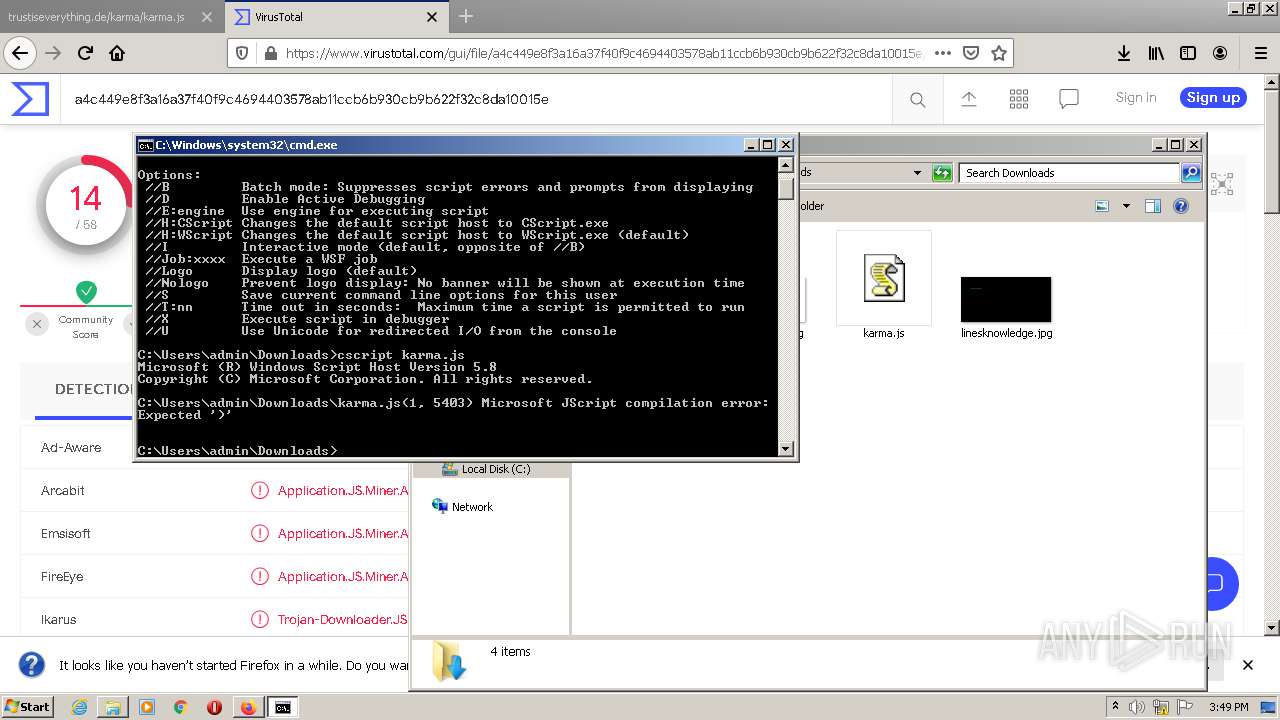Click the FireEye detection Application.JS.Miner result
Image resolution: width=1280 pixels, height=720 pixels.
pos(343,577)
